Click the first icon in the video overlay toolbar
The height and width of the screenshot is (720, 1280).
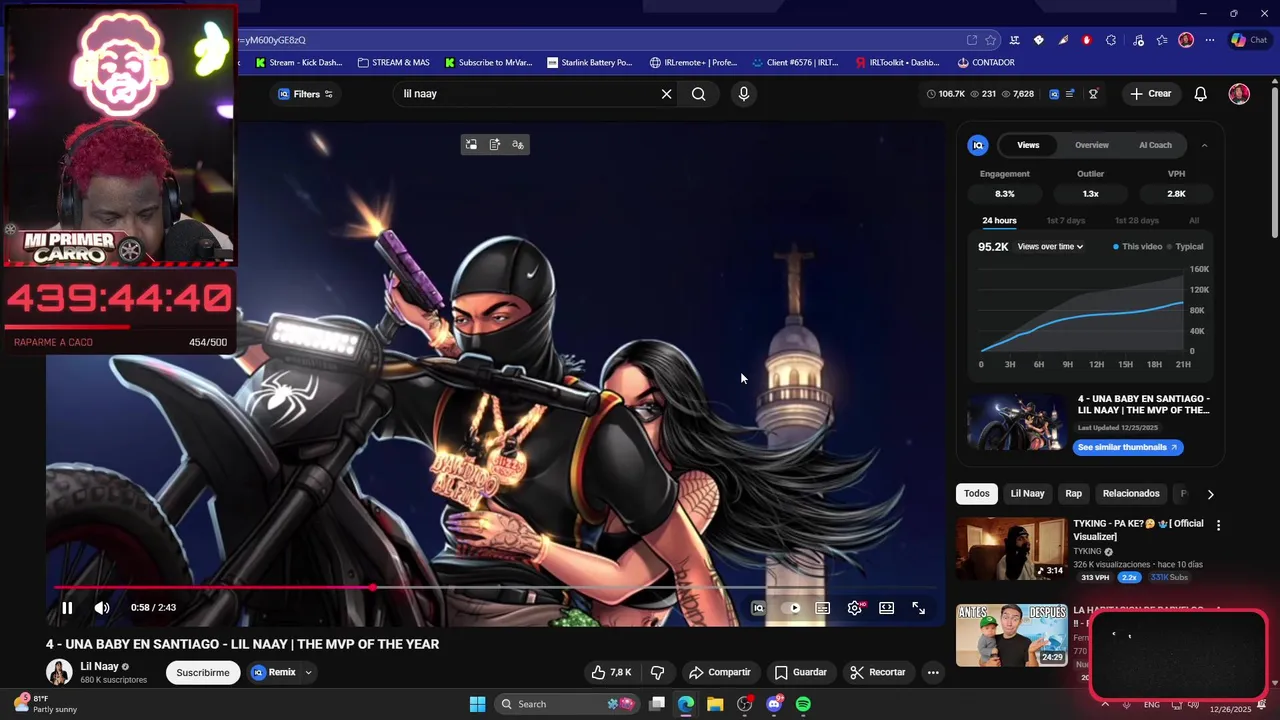click(472, 145)
